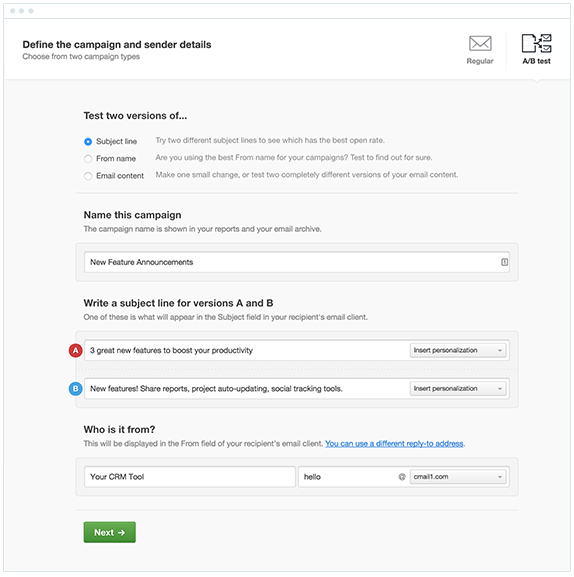Click the icon inside campaign name field
Screen dimensions: 574x577
[504, 262]
